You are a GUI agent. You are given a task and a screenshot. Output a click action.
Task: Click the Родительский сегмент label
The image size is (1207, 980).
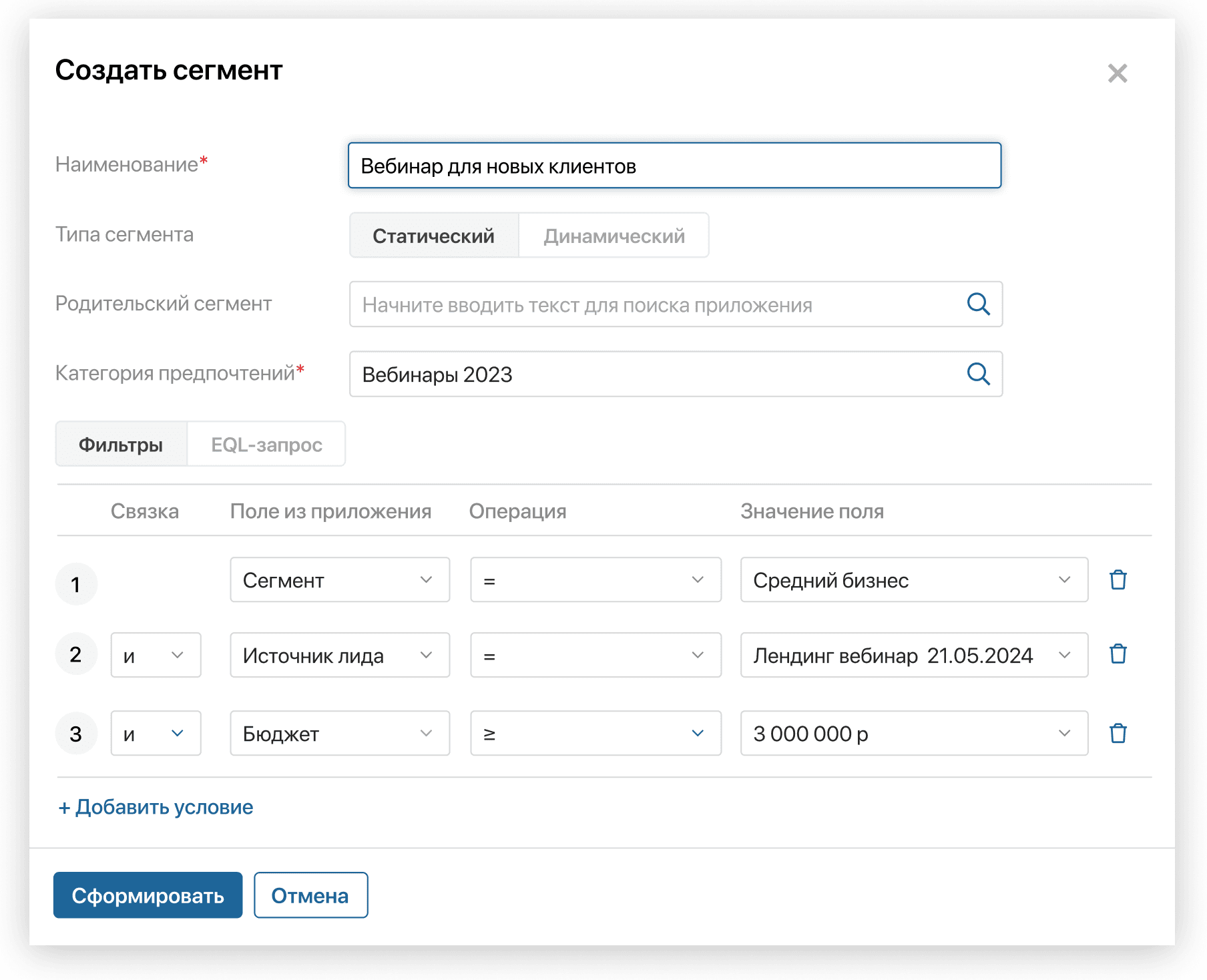point(164,304)
